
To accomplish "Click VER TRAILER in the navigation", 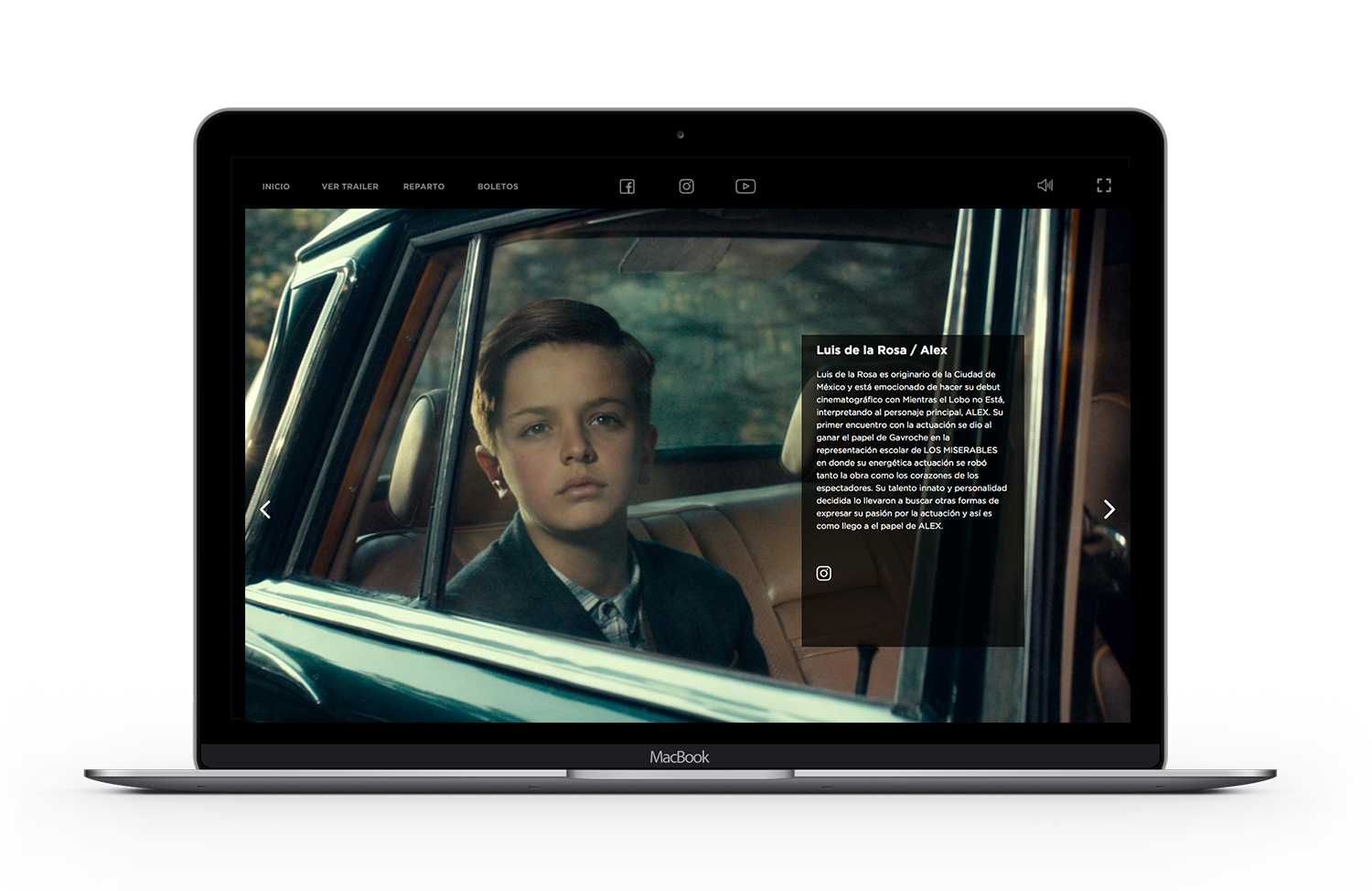I will (x=349, y=187).
